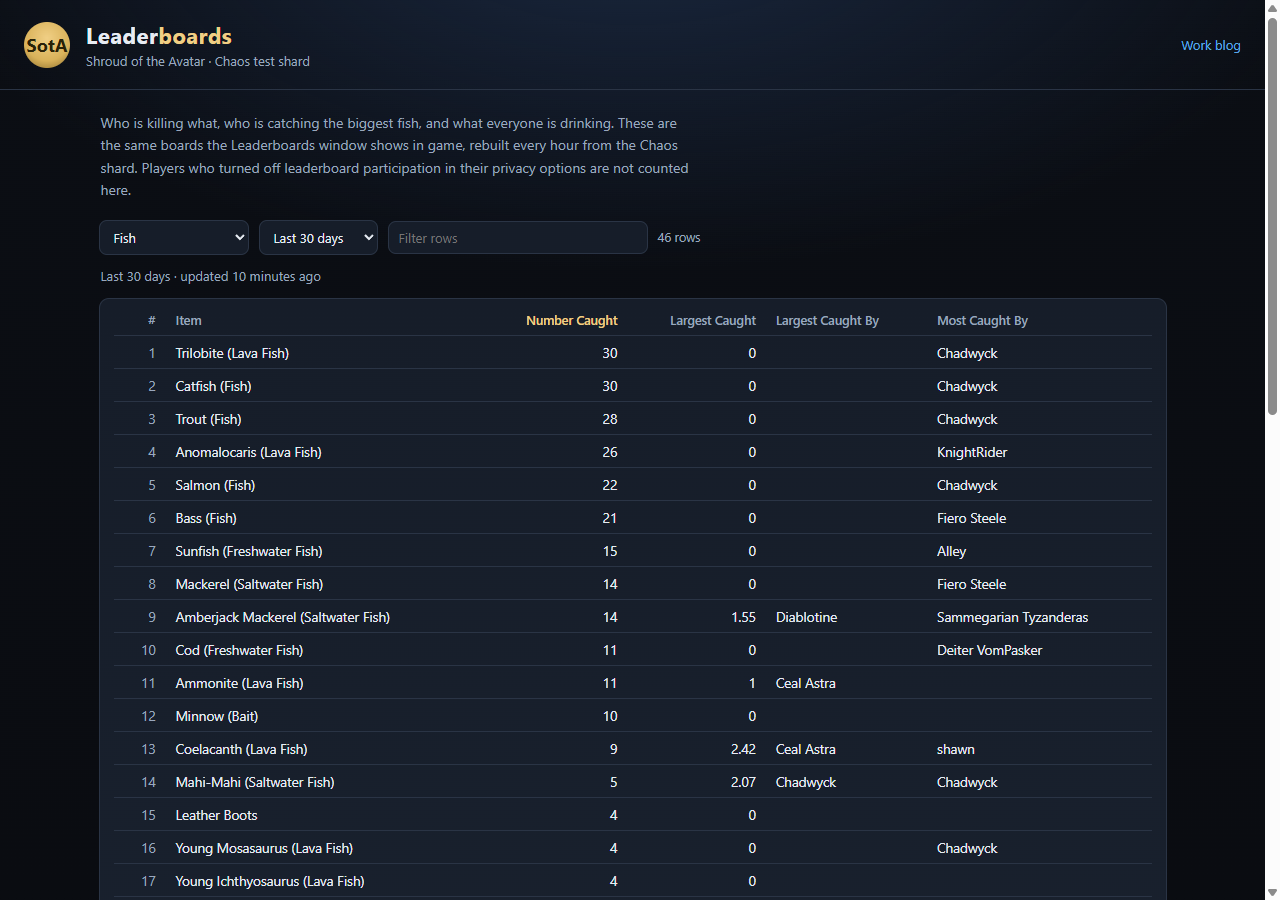Click the Trout (Fish) item
The width and height of the screenshot is (1280, 900).
(208, 419)
